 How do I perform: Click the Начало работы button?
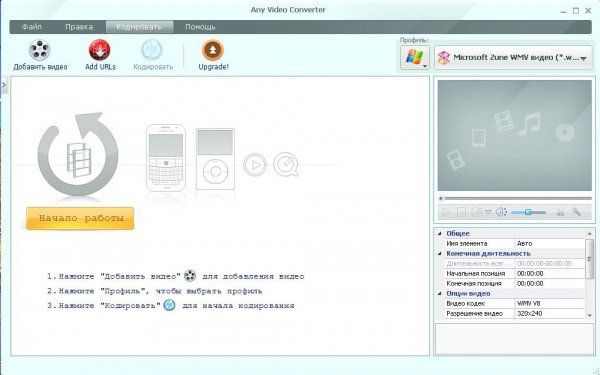coord(80,218)
